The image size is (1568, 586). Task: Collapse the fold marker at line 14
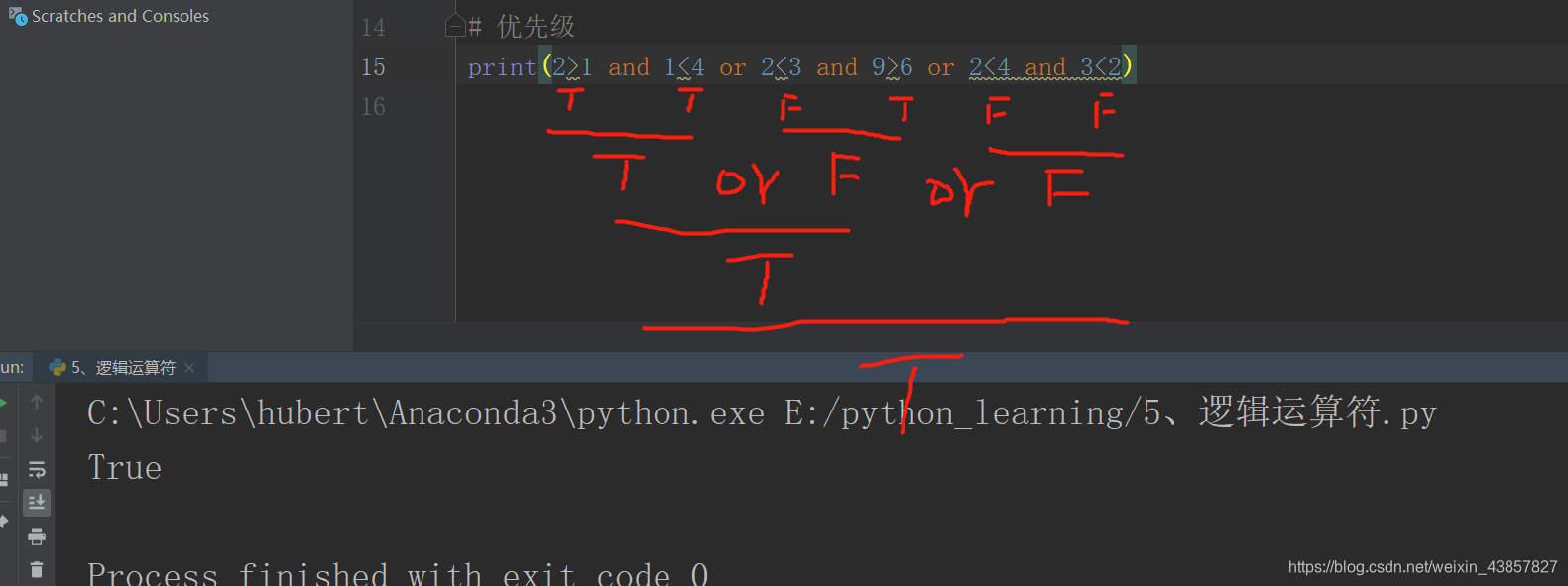coord(455,26)
